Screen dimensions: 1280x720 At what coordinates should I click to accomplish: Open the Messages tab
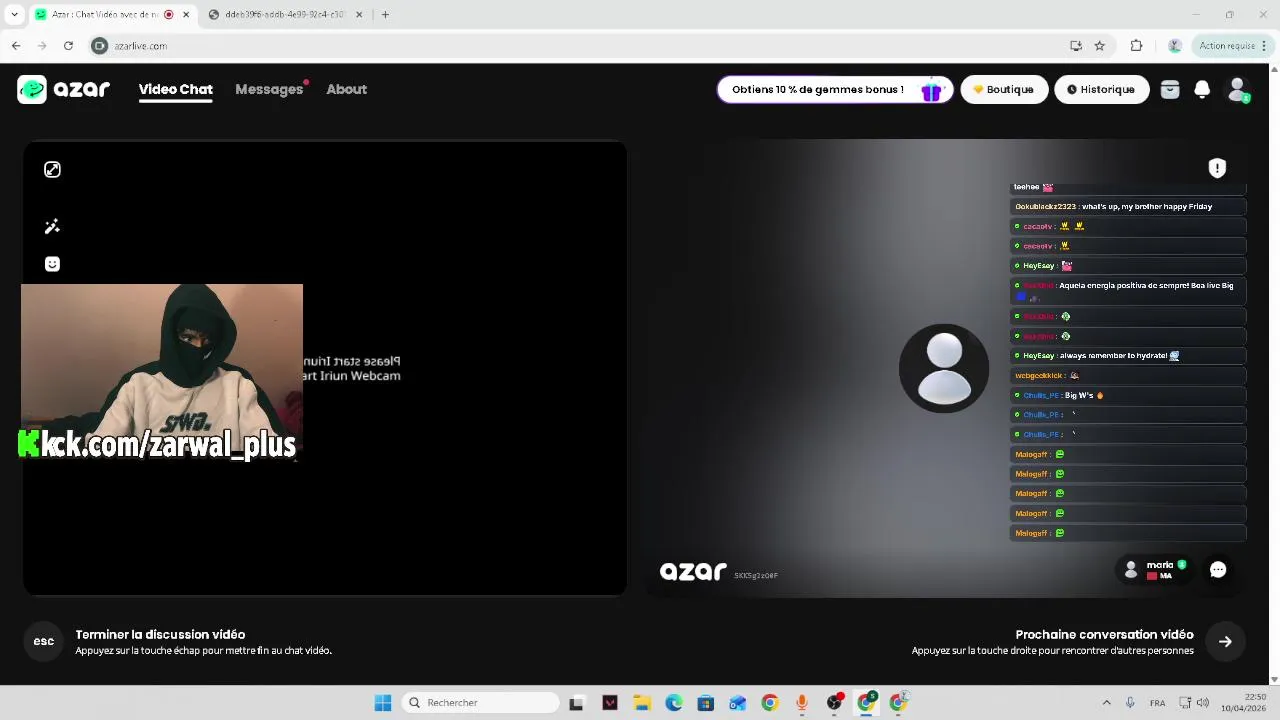(269, 89)
